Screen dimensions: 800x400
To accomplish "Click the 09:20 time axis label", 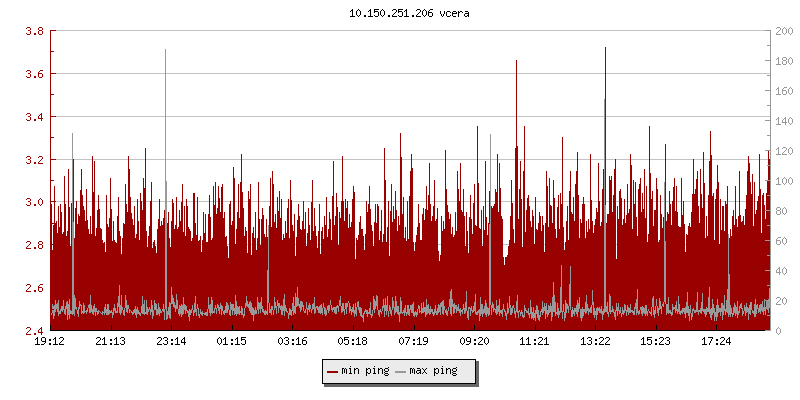I will (x=474, y=342).
